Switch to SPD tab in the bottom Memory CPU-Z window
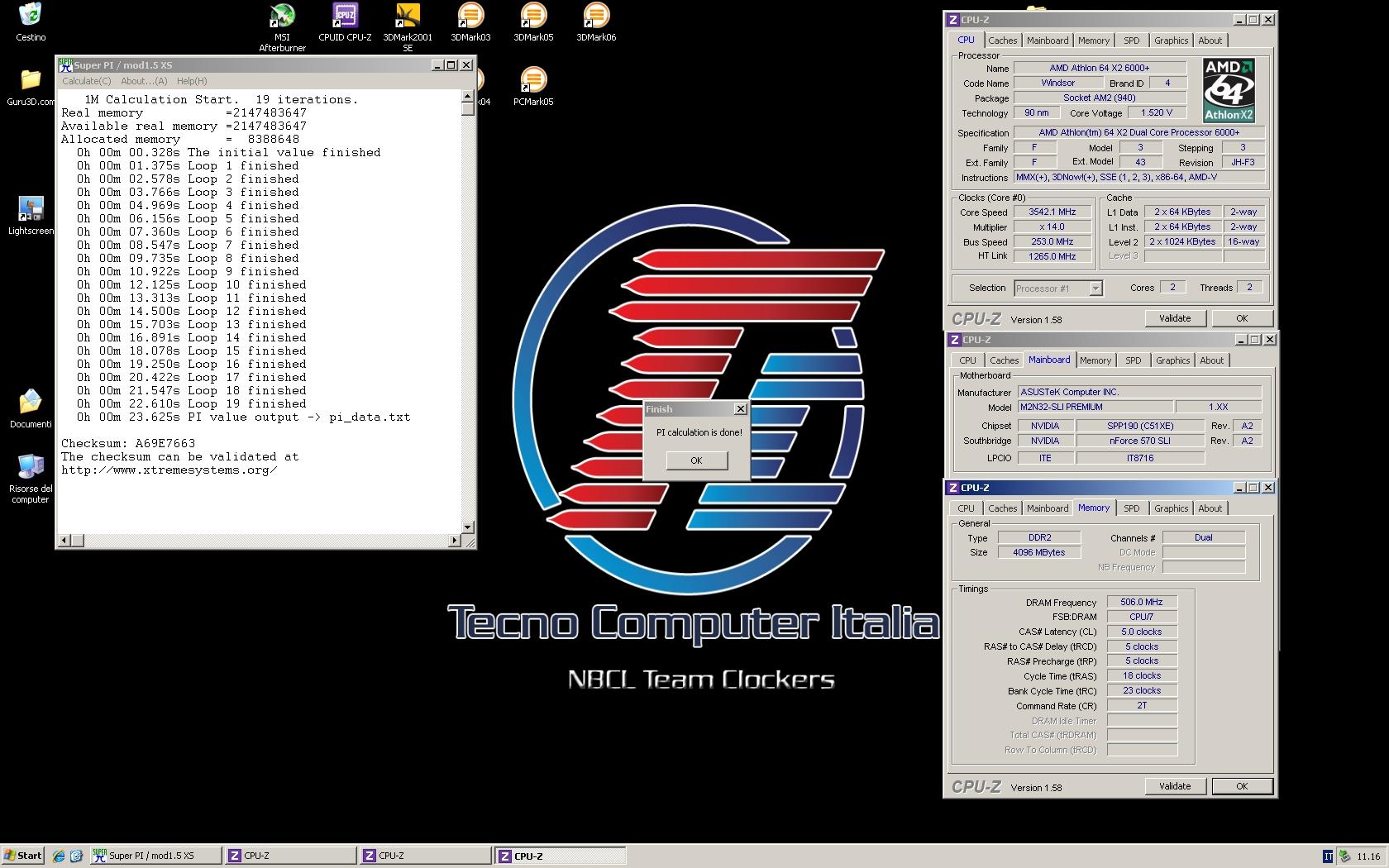 point(1132,508)
